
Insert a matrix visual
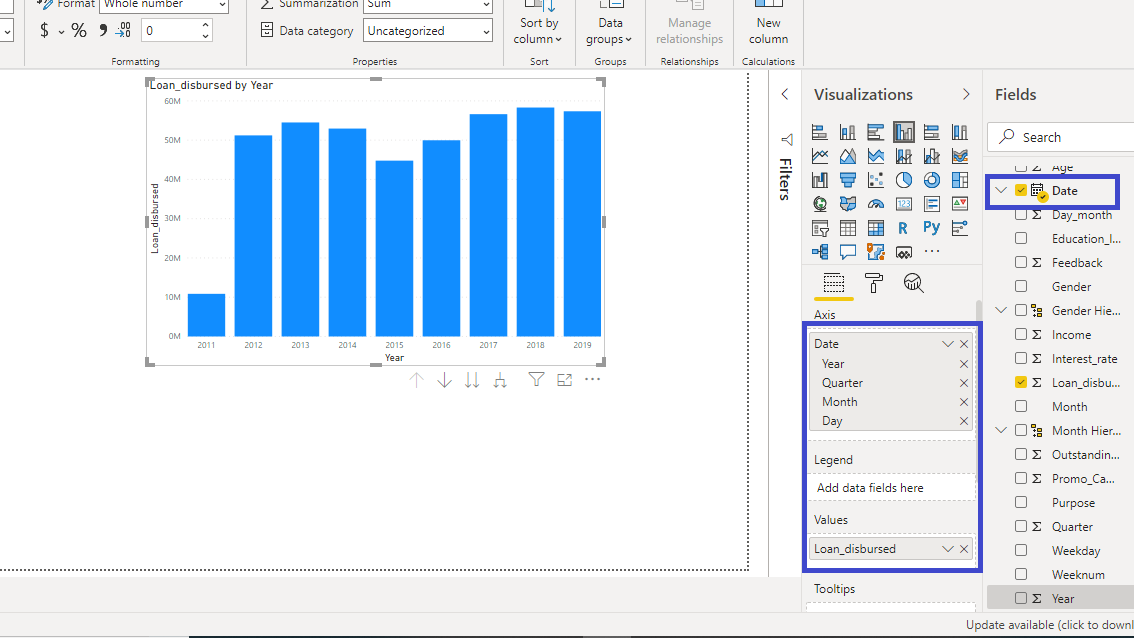(x=876, y=229)
